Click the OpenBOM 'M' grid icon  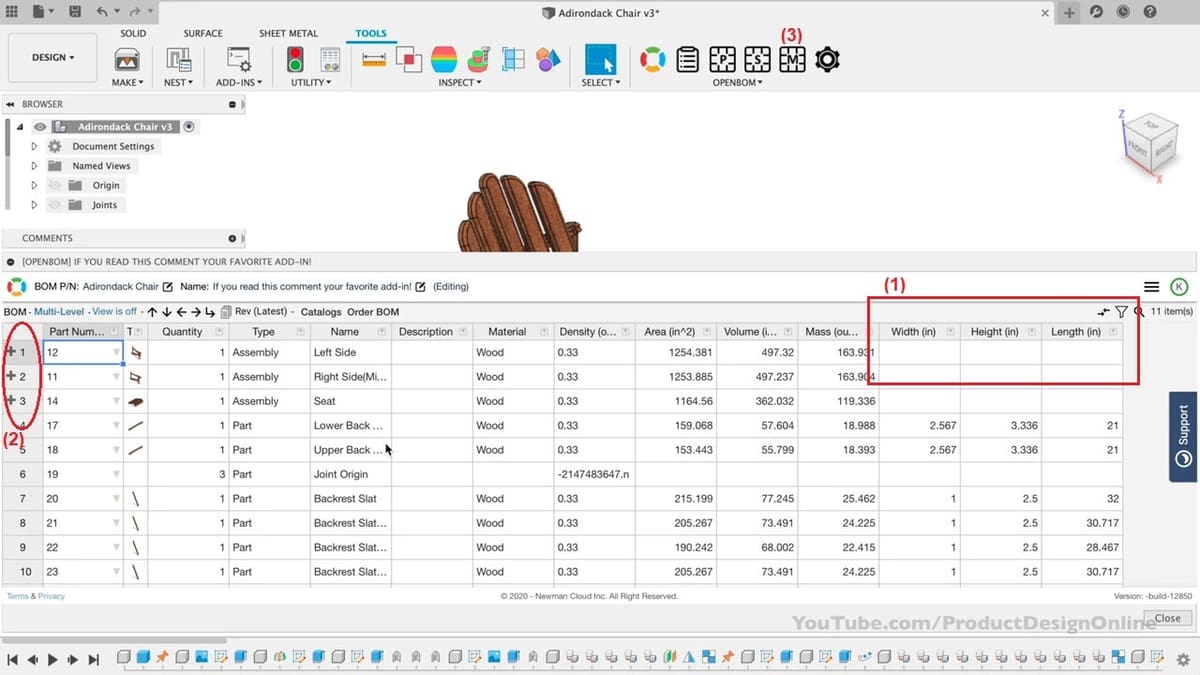[x=792, y=59]
